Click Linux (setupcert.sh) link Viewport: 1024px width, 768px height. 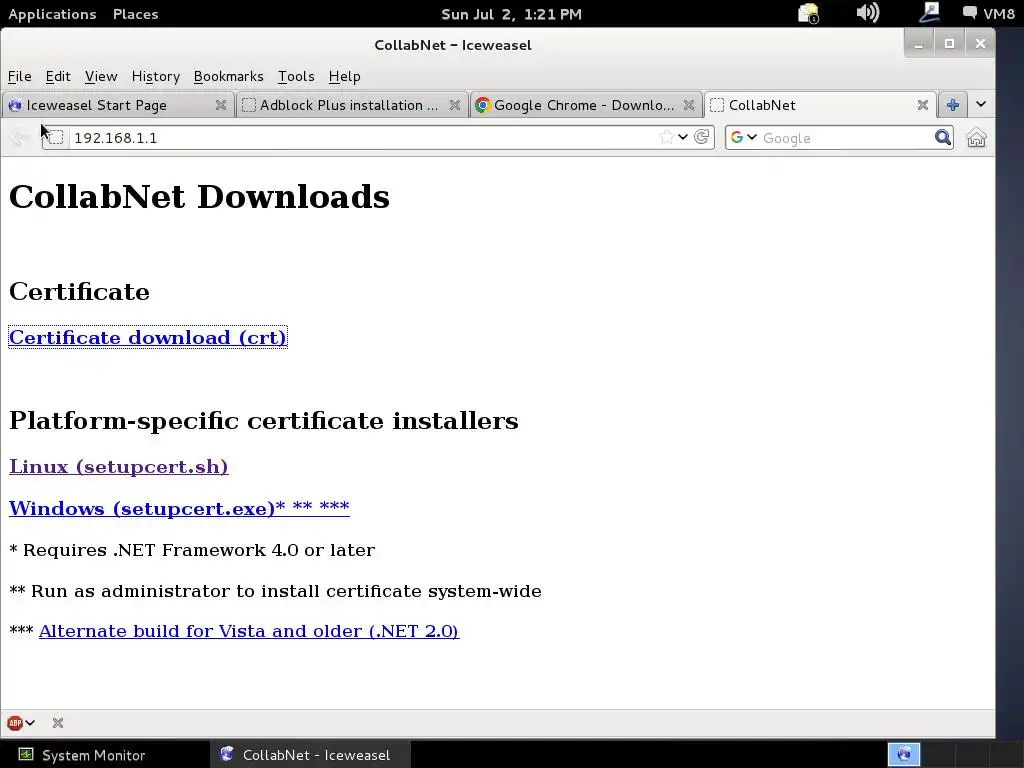119,466
